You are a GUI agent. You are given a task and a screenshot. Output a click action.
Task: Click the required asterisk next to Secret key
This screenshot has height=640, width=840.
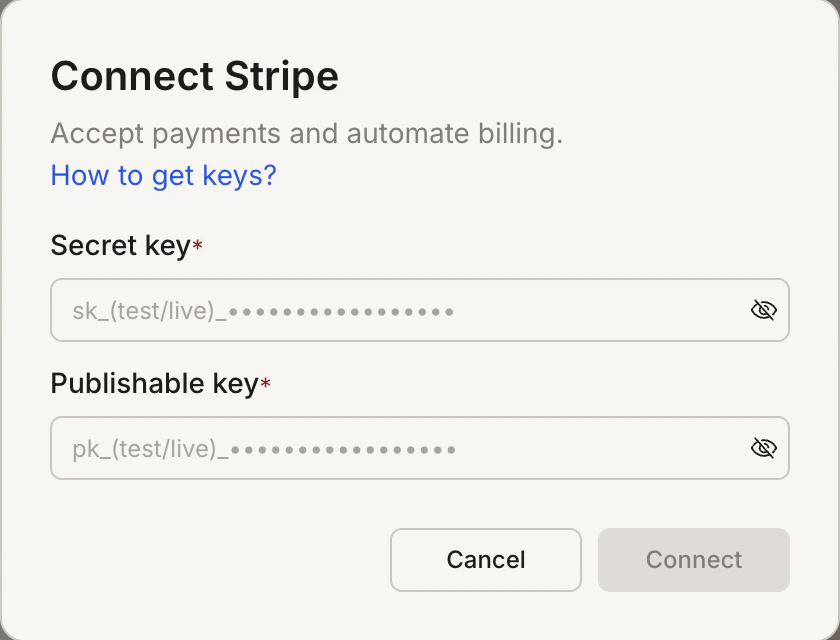[x=196, y=244]
